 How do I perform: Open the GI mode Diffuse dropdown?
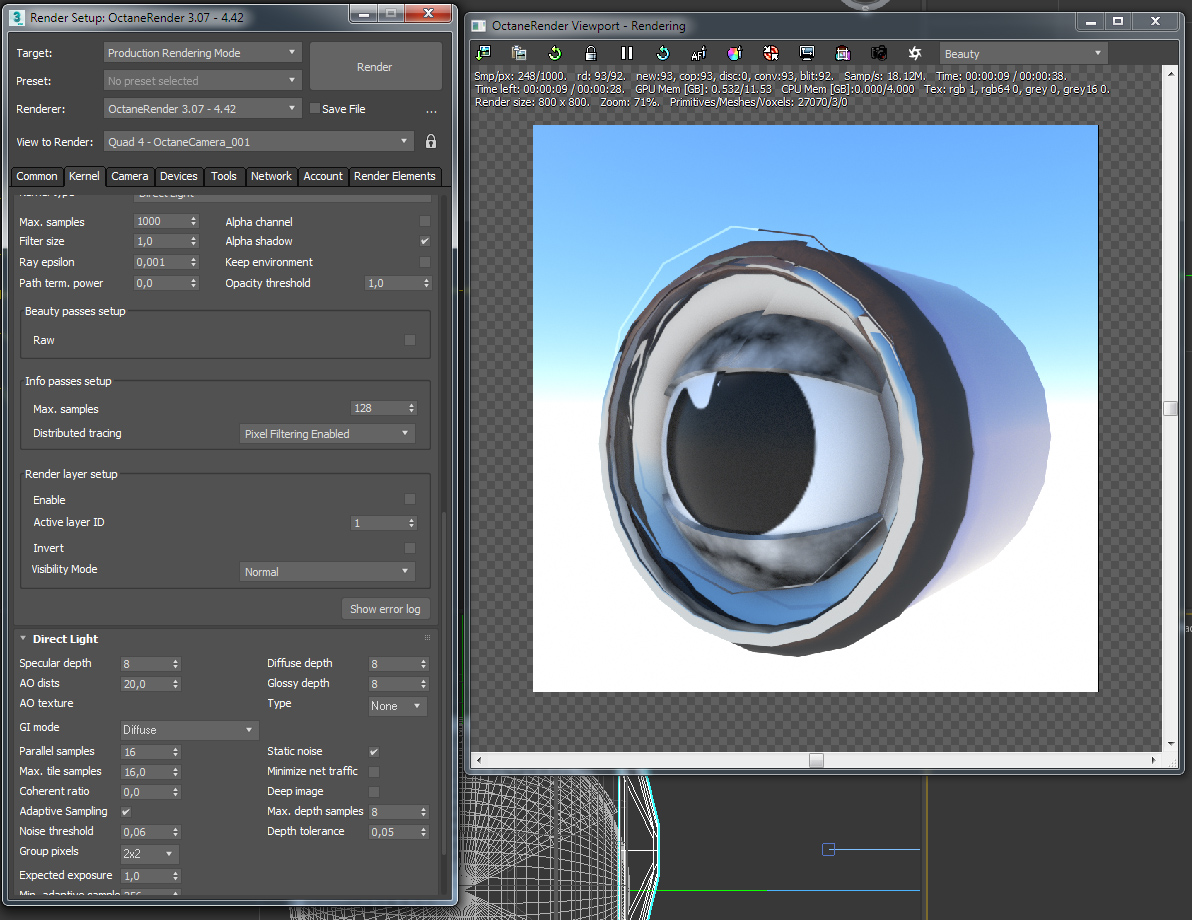[x=189, y=730]
